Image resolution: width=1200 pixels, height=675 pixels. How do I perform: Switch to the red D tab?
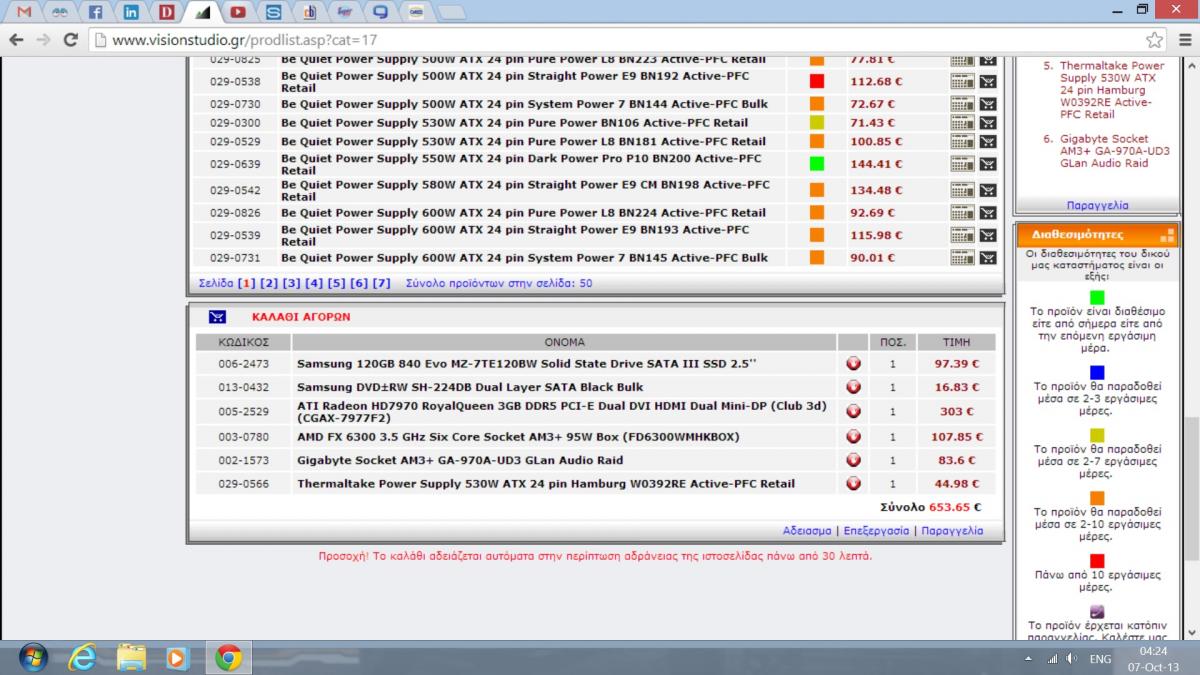[166, 13]
